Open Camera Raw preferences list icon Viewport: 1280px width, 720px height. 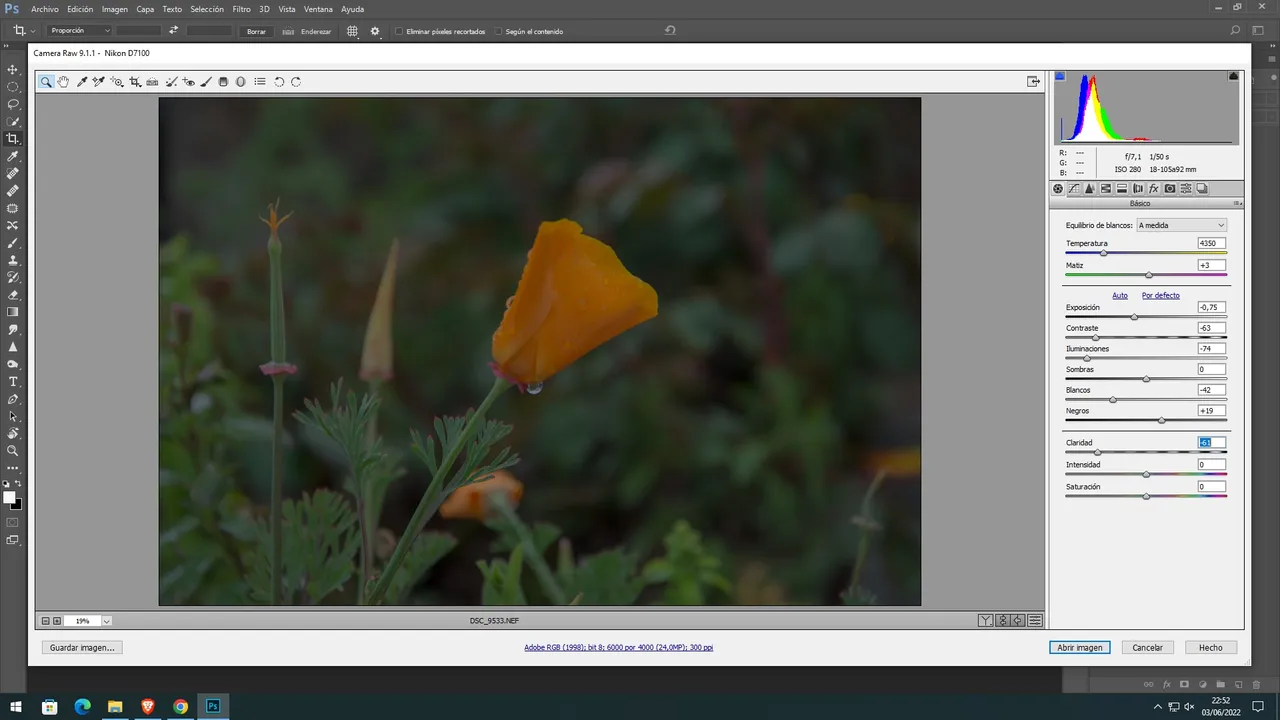pos(260,82)
